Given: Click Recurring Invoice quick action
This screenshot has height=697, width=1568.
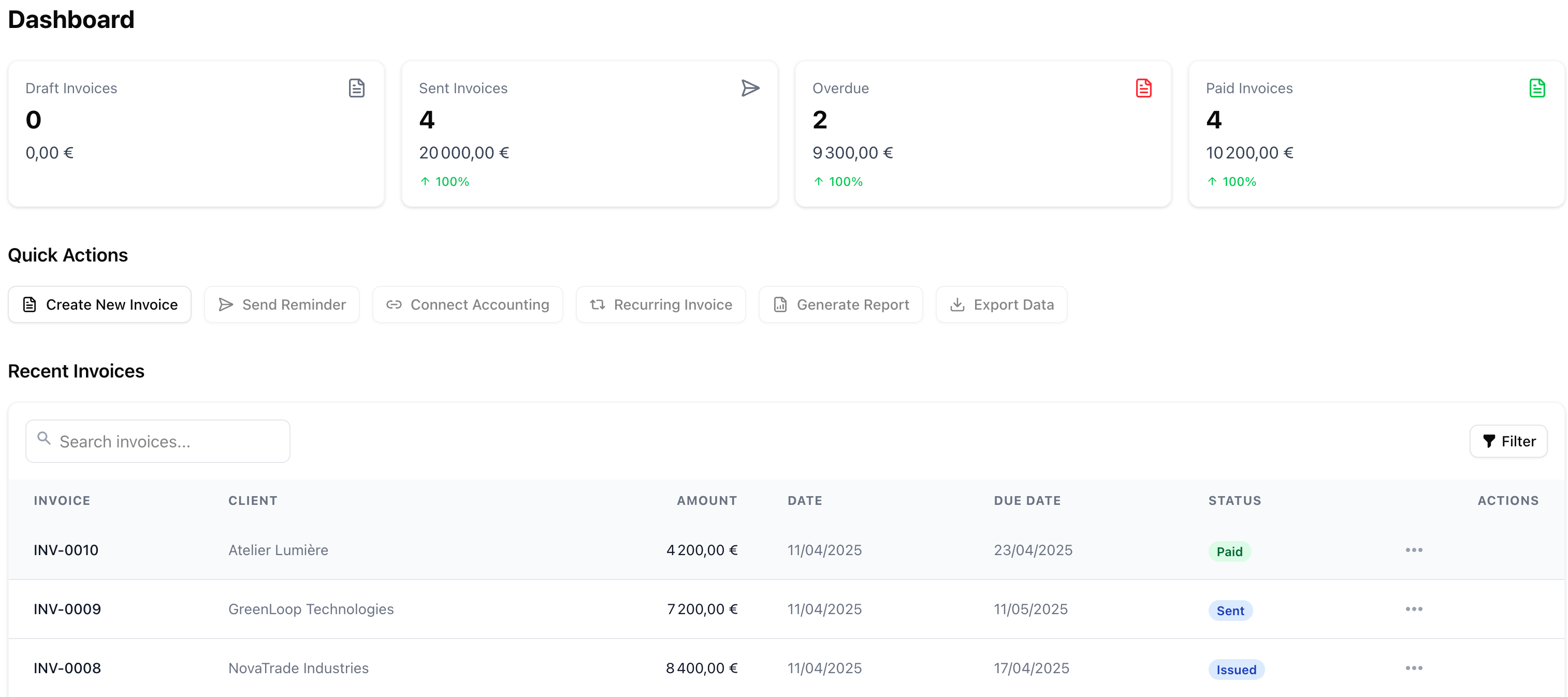Looking at the screenshot, I should (x=660, y=304).
